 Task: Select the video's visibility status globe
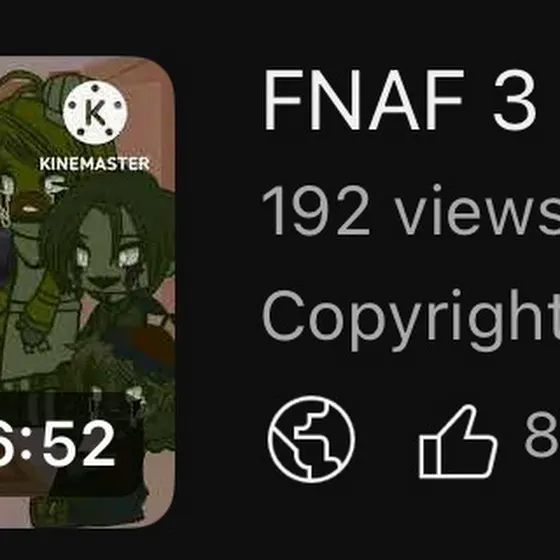[x=311, y=439]
